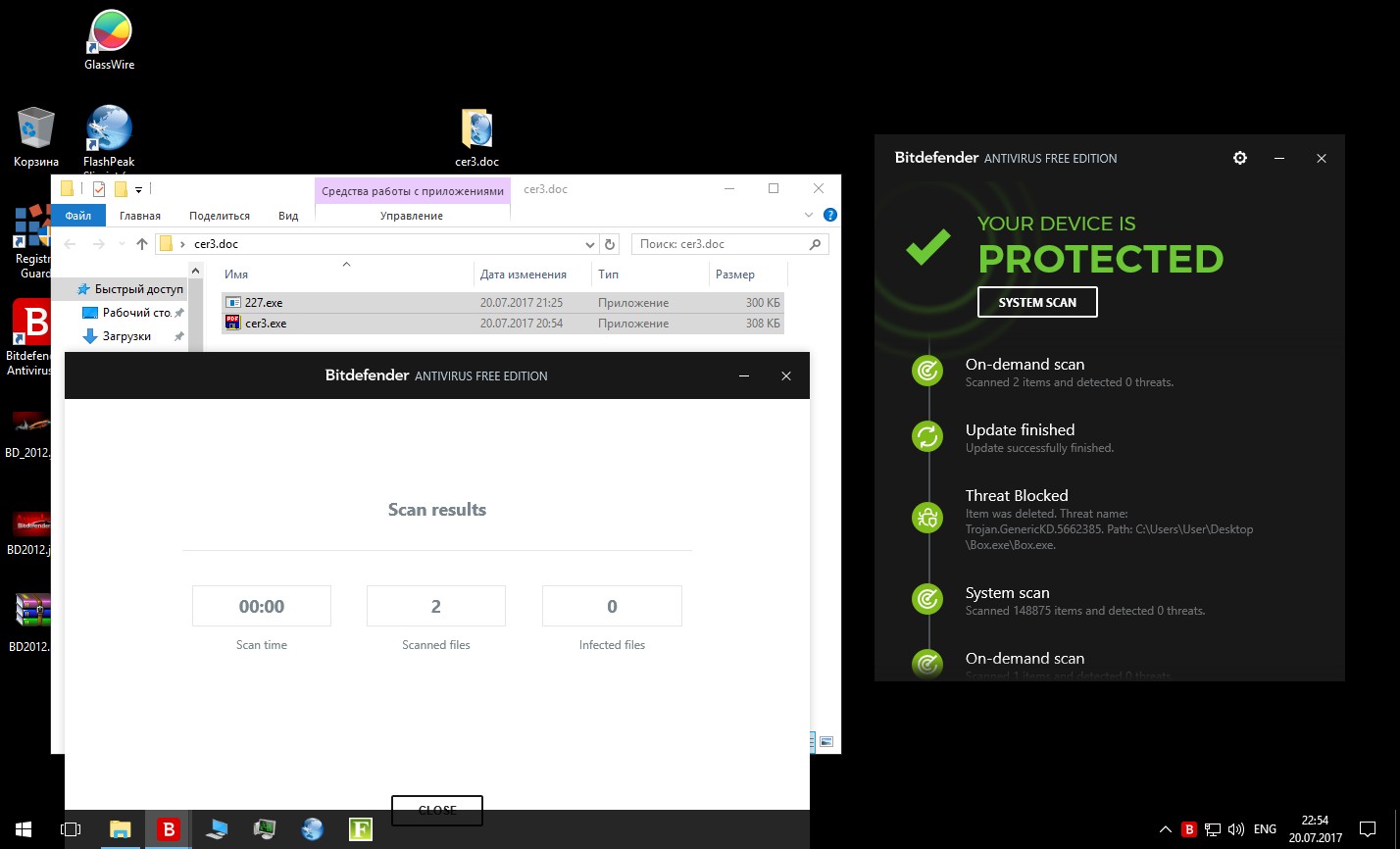Click the cer3.exe file icon
1400x849 pixels.
point(232,323)
